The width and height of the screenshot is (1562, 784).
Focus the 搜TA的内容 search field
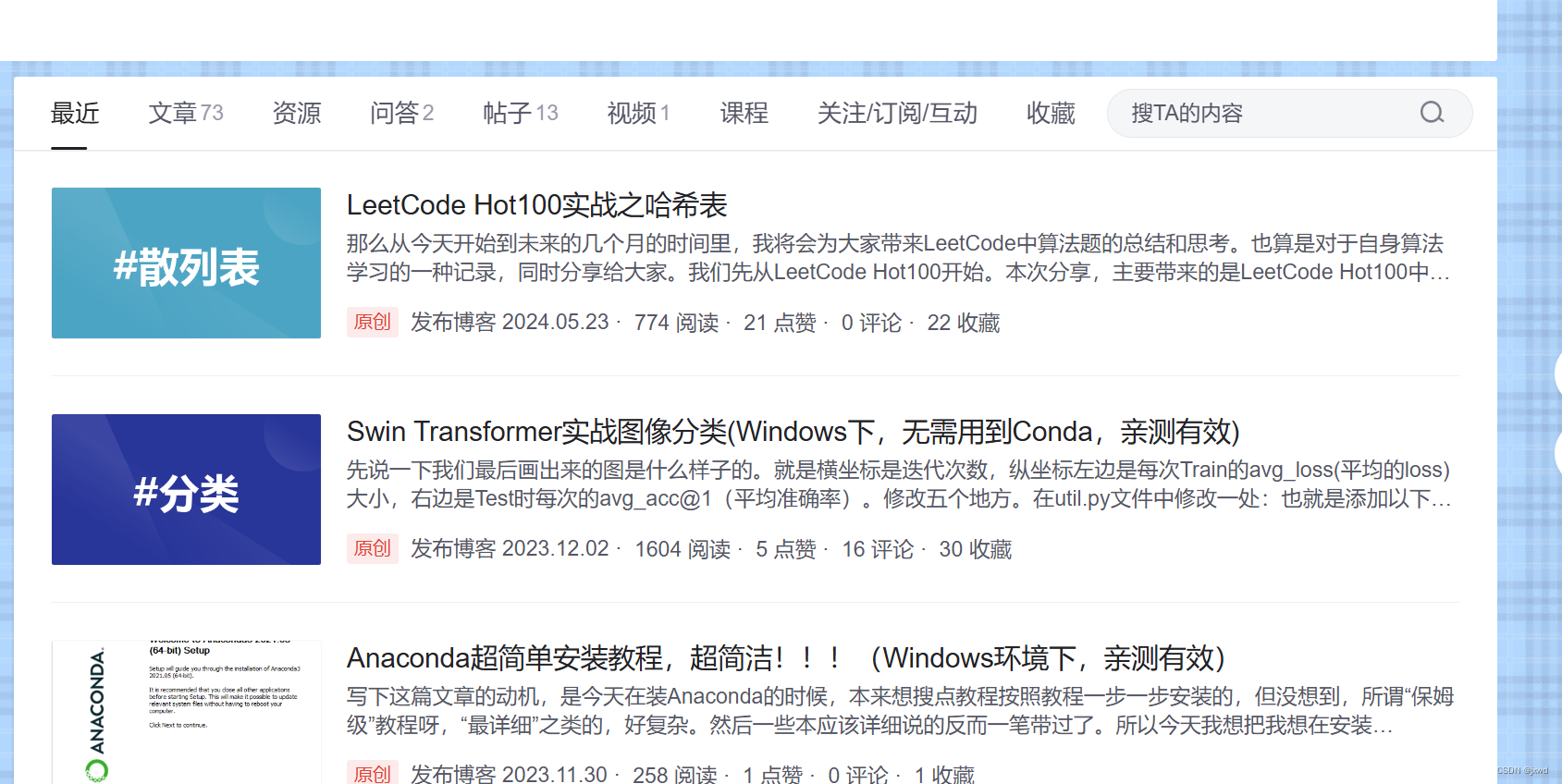pyautogui.click(x=1289, y=113)
